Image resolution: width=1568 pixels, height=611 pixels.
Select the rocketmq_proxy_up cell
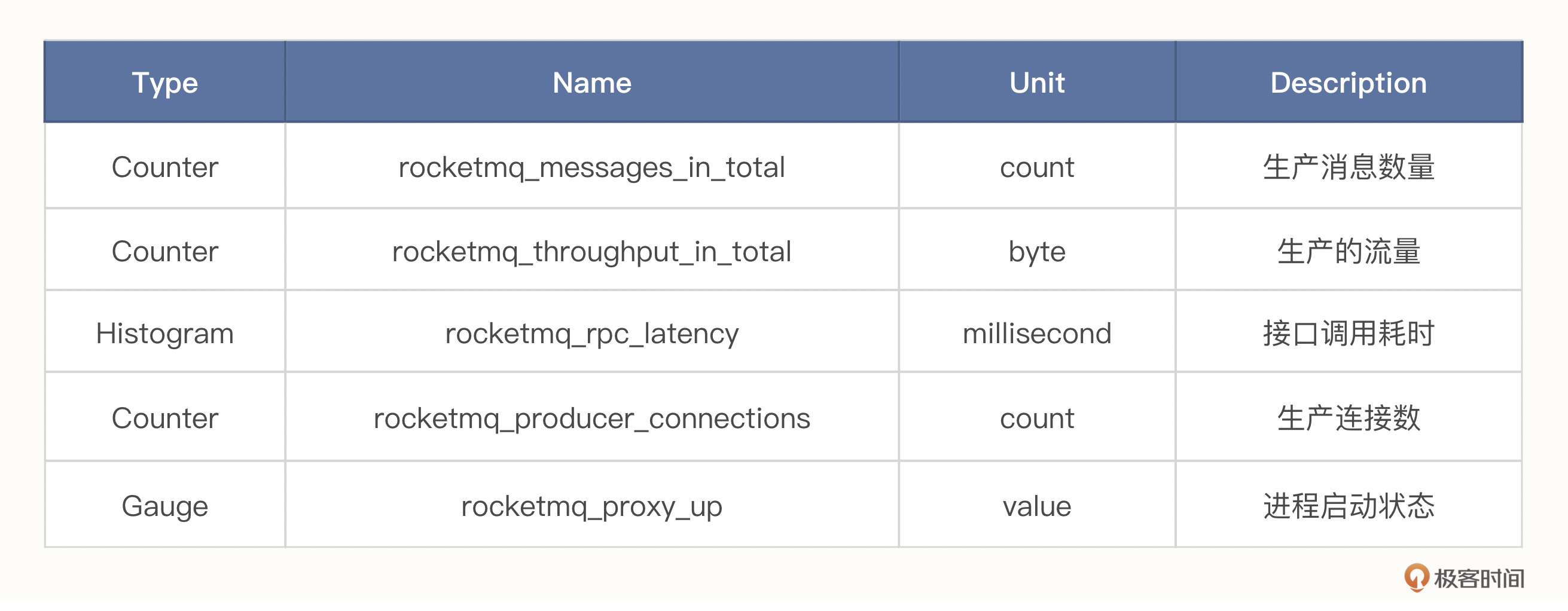pyautogui.click(x=591, y=506)
